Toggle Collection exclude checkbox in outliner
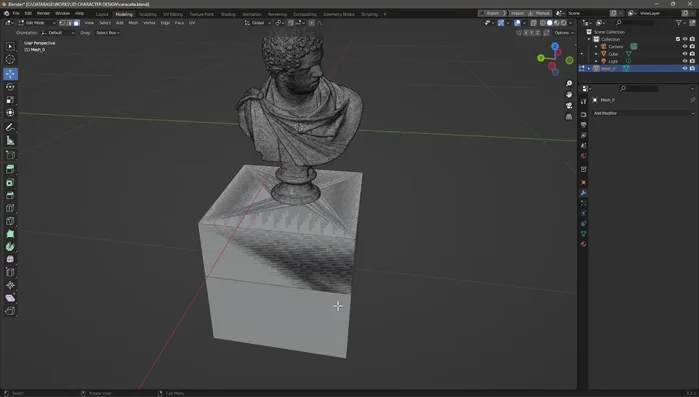This screenshot has width=699, height=397. pos(678,39)
